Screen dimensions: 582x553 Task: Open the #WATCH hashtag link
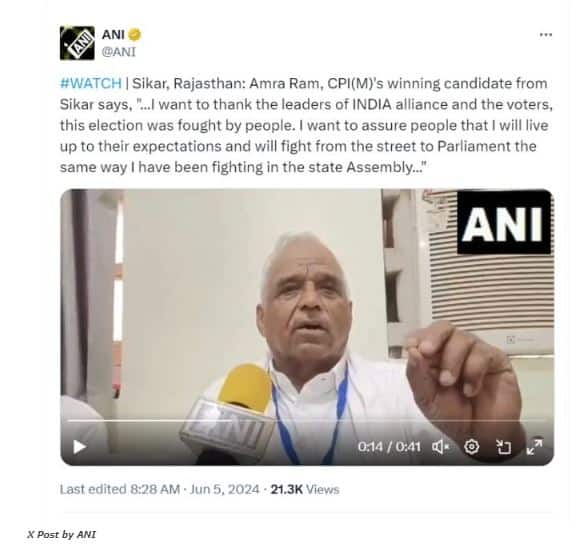coord(91,84)
